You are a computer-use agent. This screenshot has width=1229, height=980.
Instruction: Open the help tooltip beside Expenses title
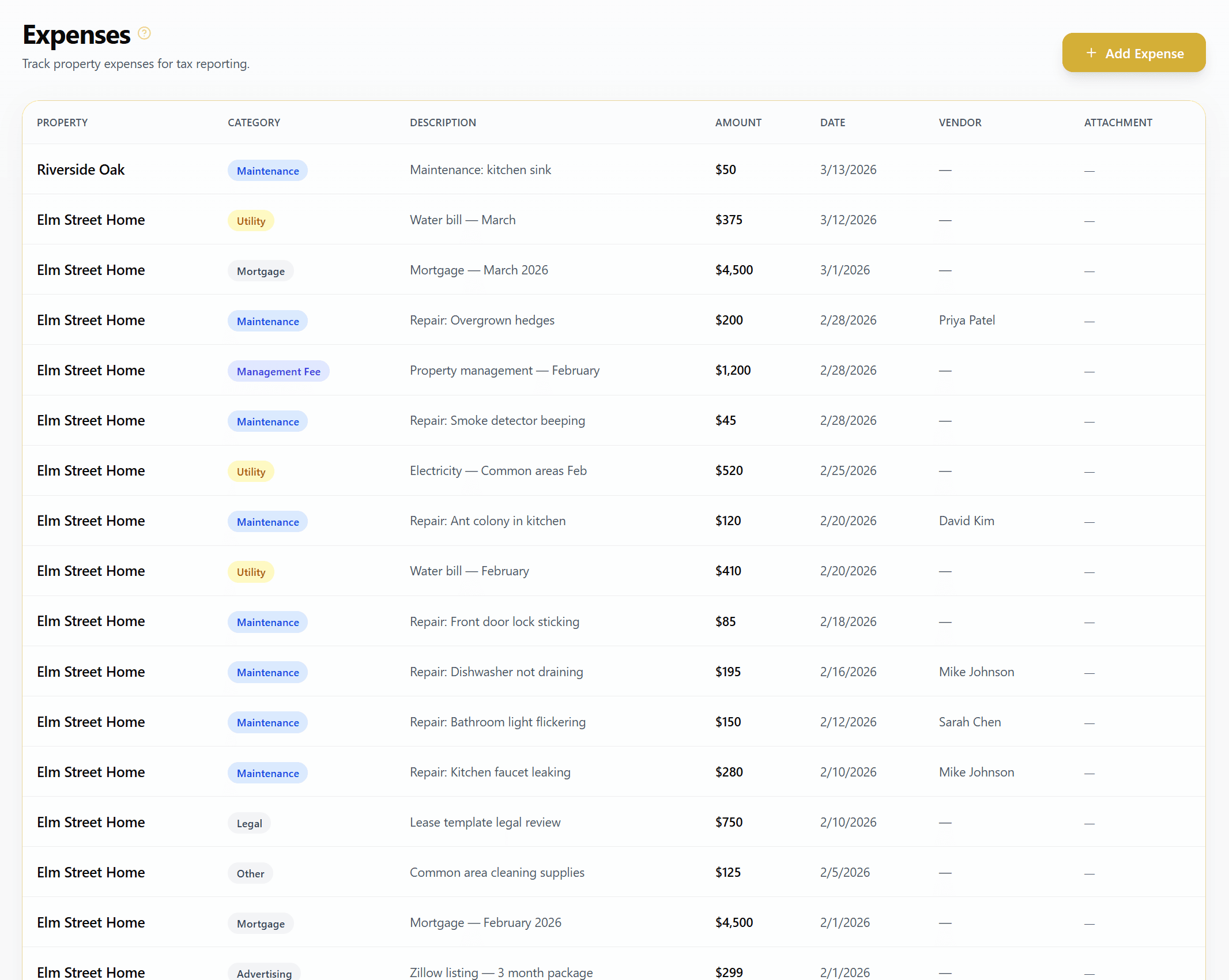144,33
